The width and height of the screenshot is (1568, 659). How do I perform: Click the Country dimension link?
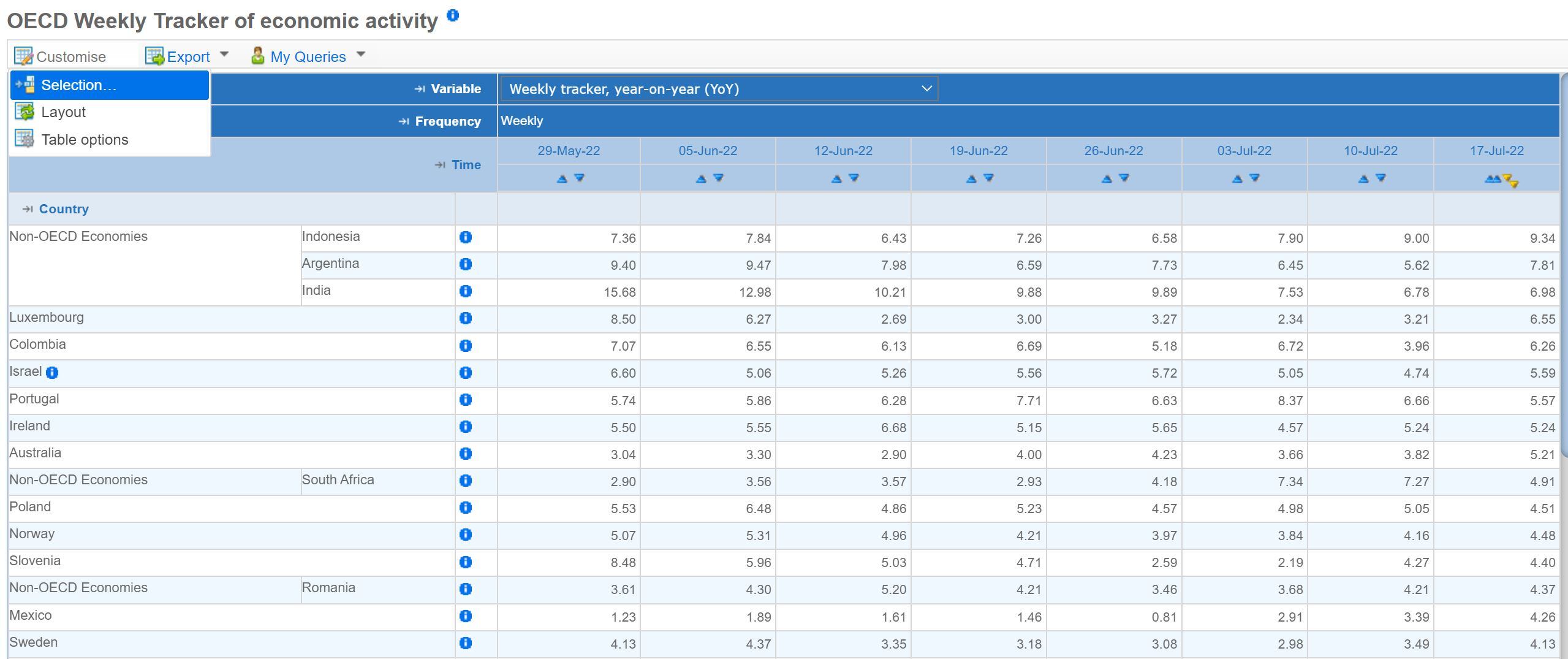[64, 209]
